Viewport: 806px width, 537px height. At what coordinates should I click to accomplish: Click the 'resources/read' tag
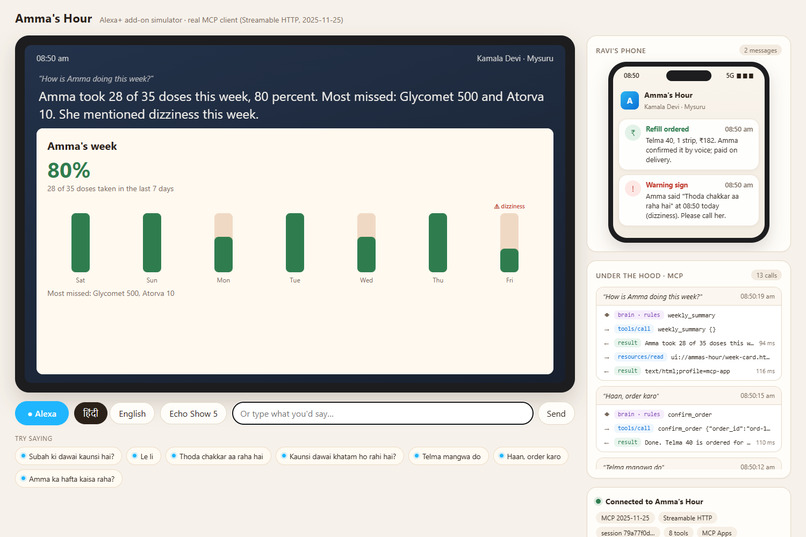tap(640, 357)
